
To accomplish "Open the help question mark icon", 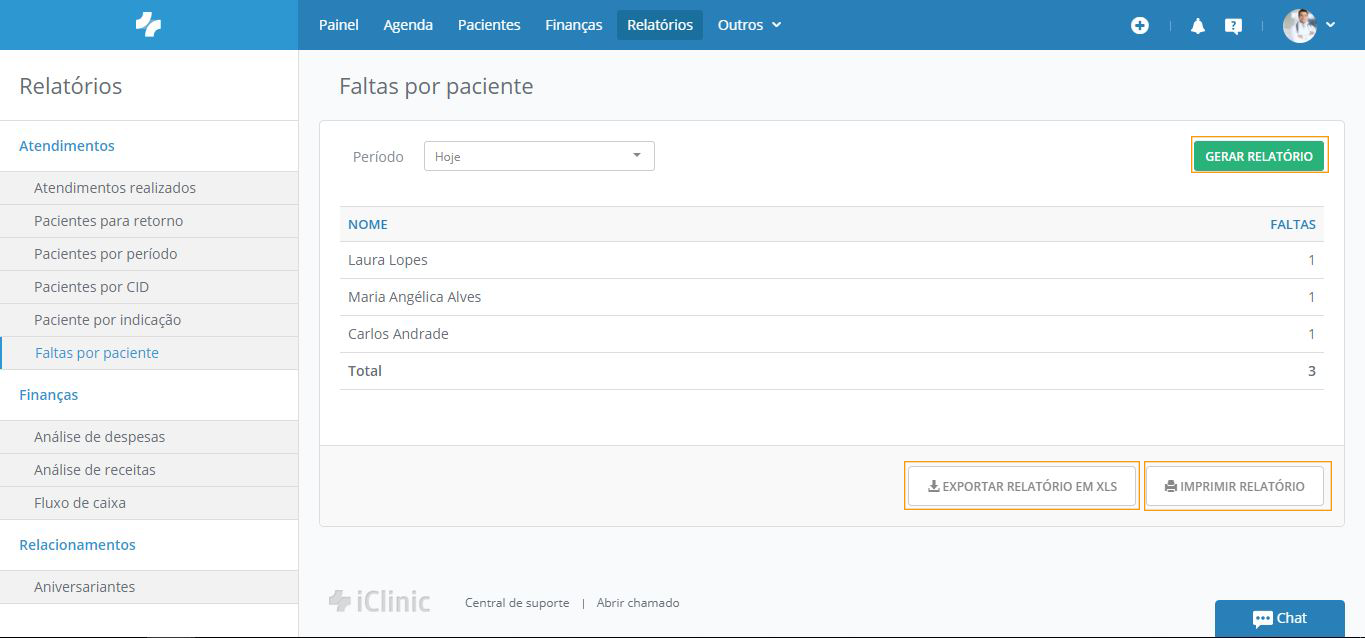I will click(1234, 26).
